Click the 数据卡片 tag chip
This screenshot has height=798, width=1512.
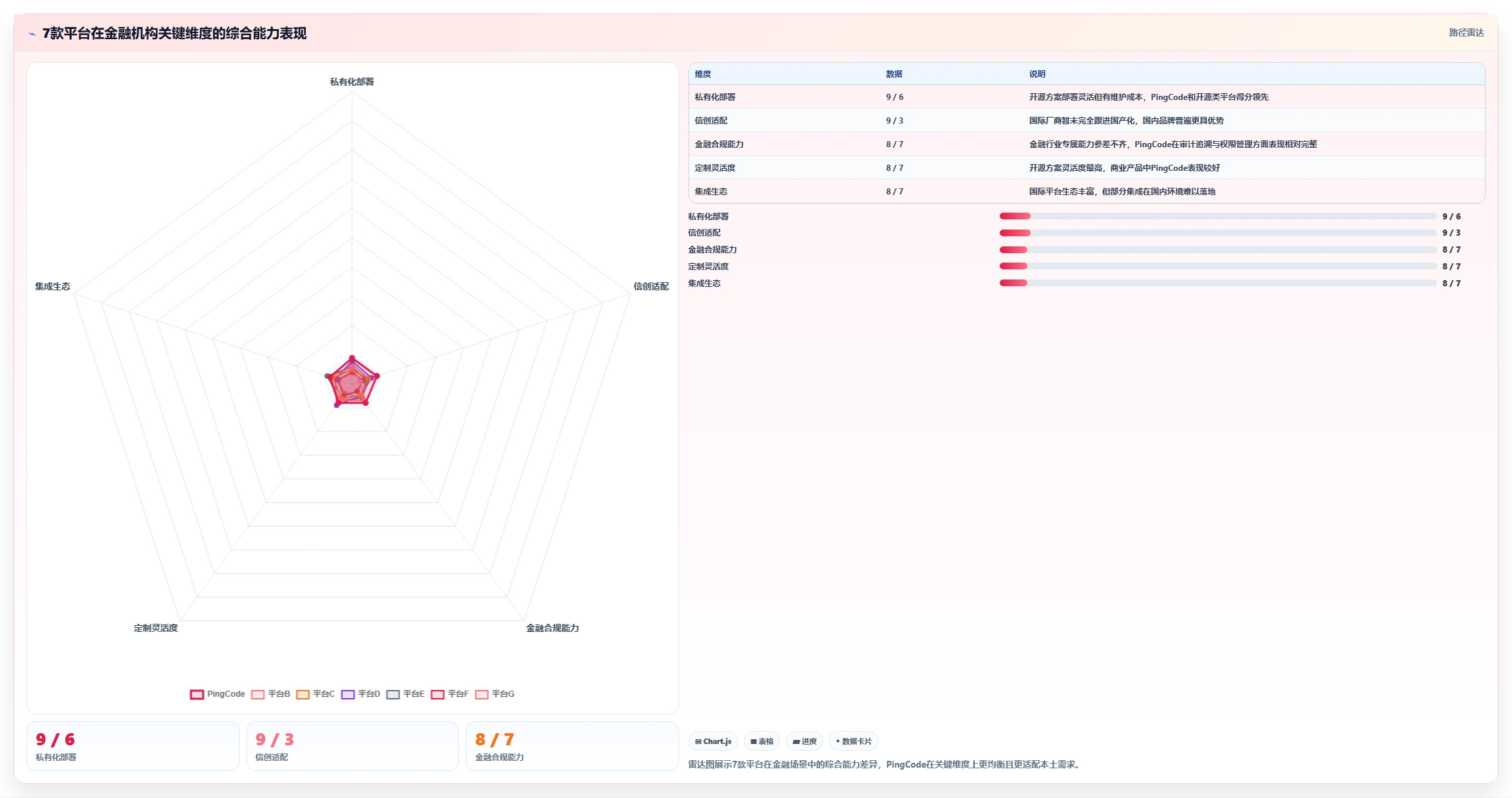[x=854, y=741]
